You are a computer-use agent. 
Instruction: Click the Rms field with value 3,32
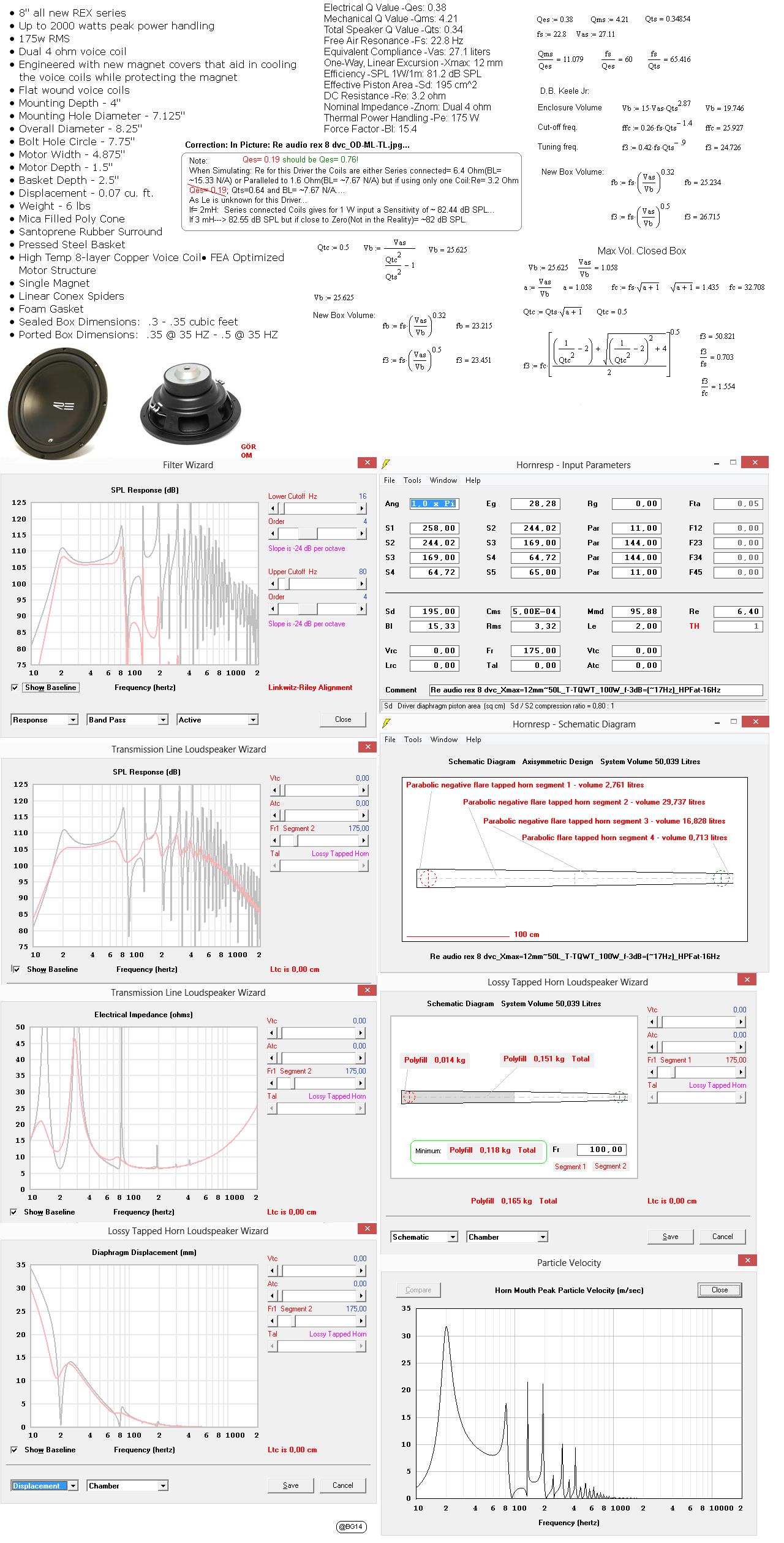[x=535, y=626]
